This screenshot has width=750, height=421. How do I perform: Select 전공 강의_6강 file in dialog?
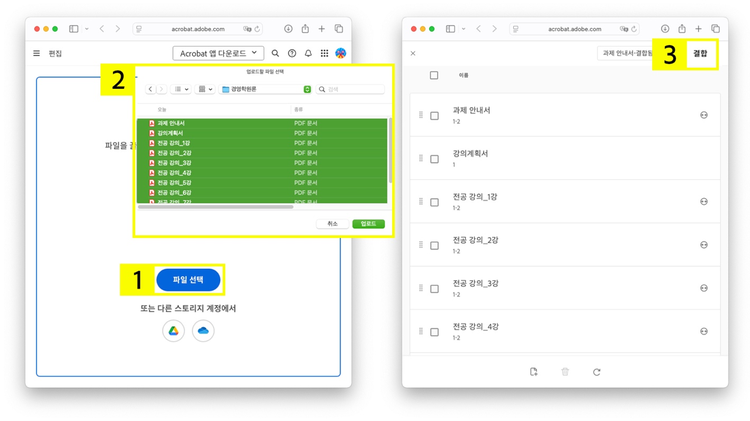(x=262, y=193)
